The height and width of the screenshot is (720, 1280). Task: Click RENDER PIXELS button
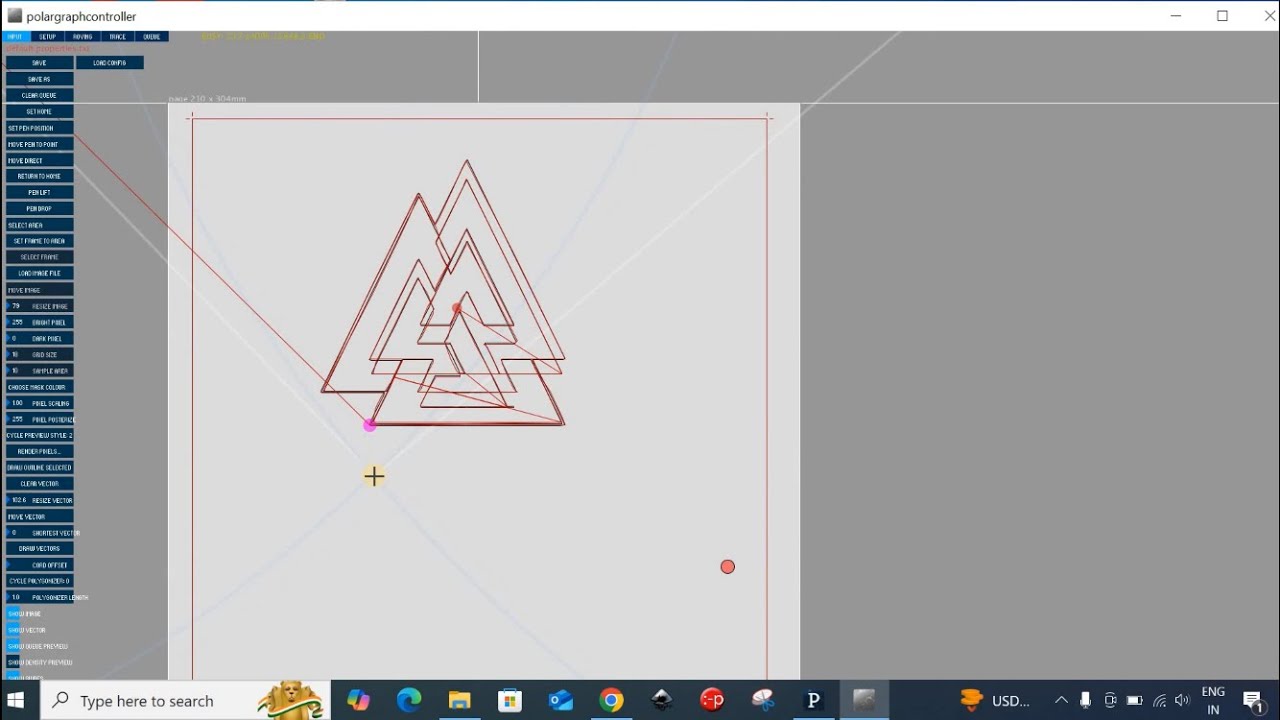[39, 451]
